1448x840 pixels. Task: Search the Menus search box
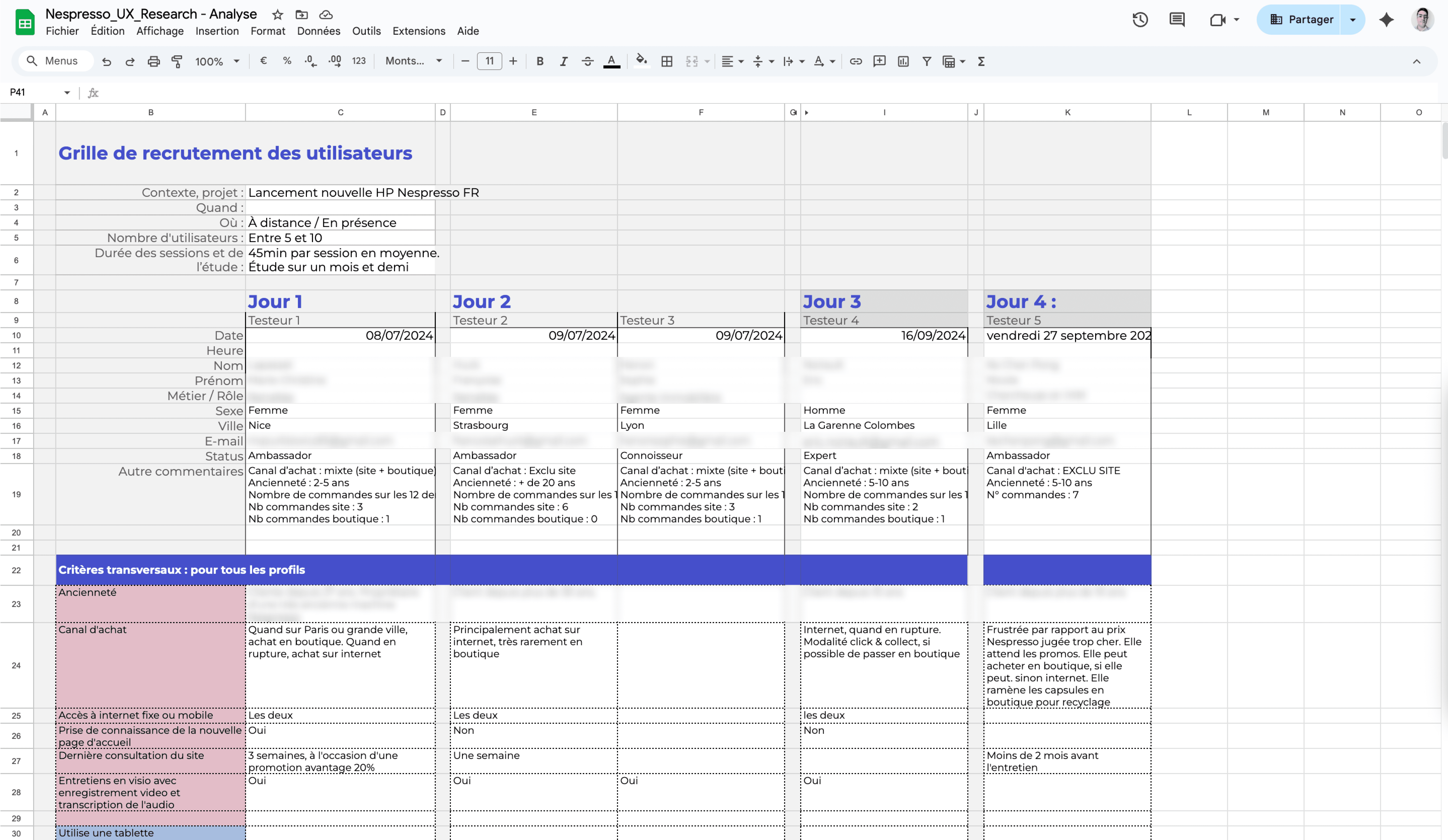[x=56, y=61]
